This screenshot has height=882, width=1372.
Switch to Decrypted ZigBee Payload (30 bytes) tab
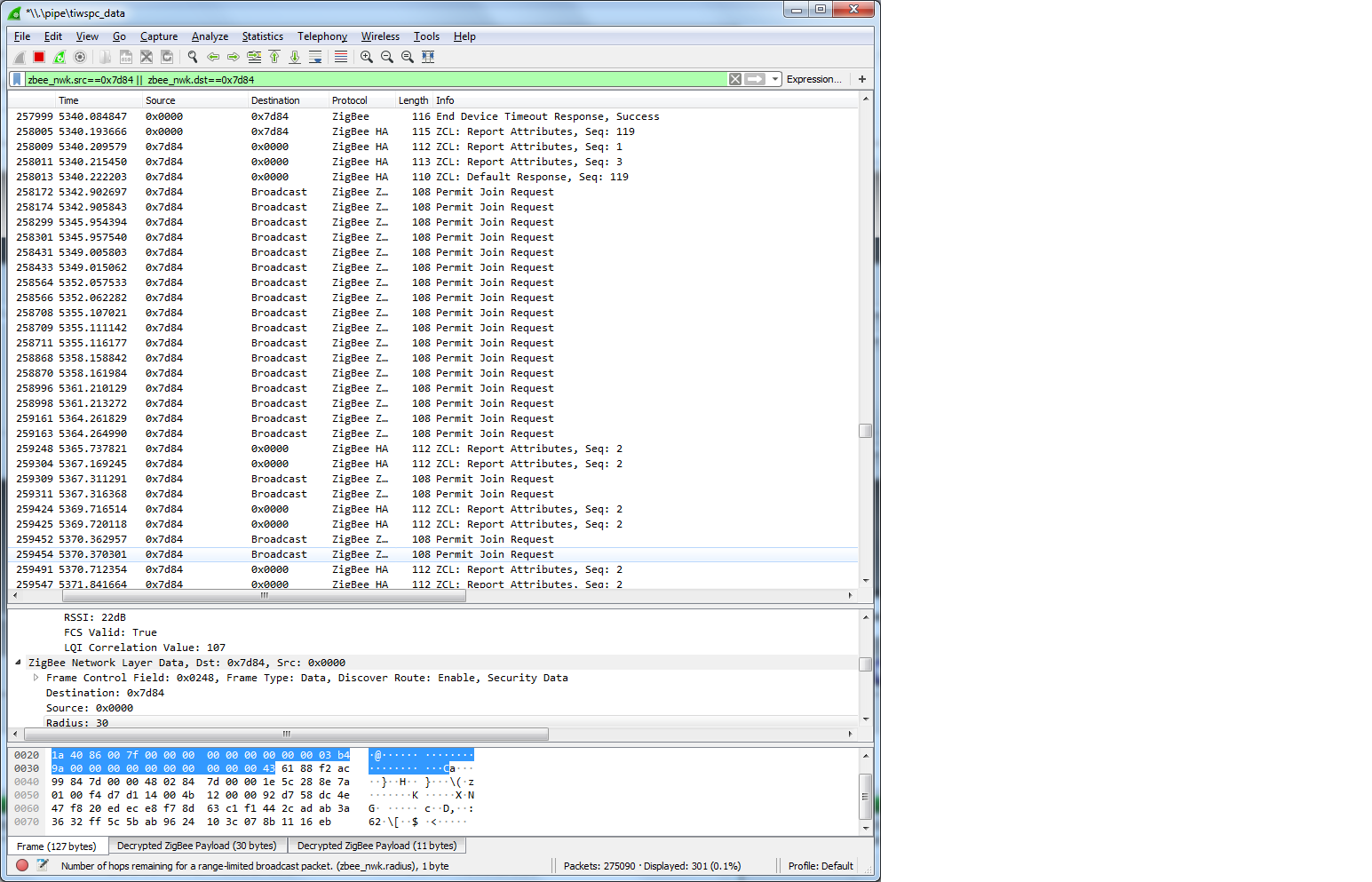(197, 846)
